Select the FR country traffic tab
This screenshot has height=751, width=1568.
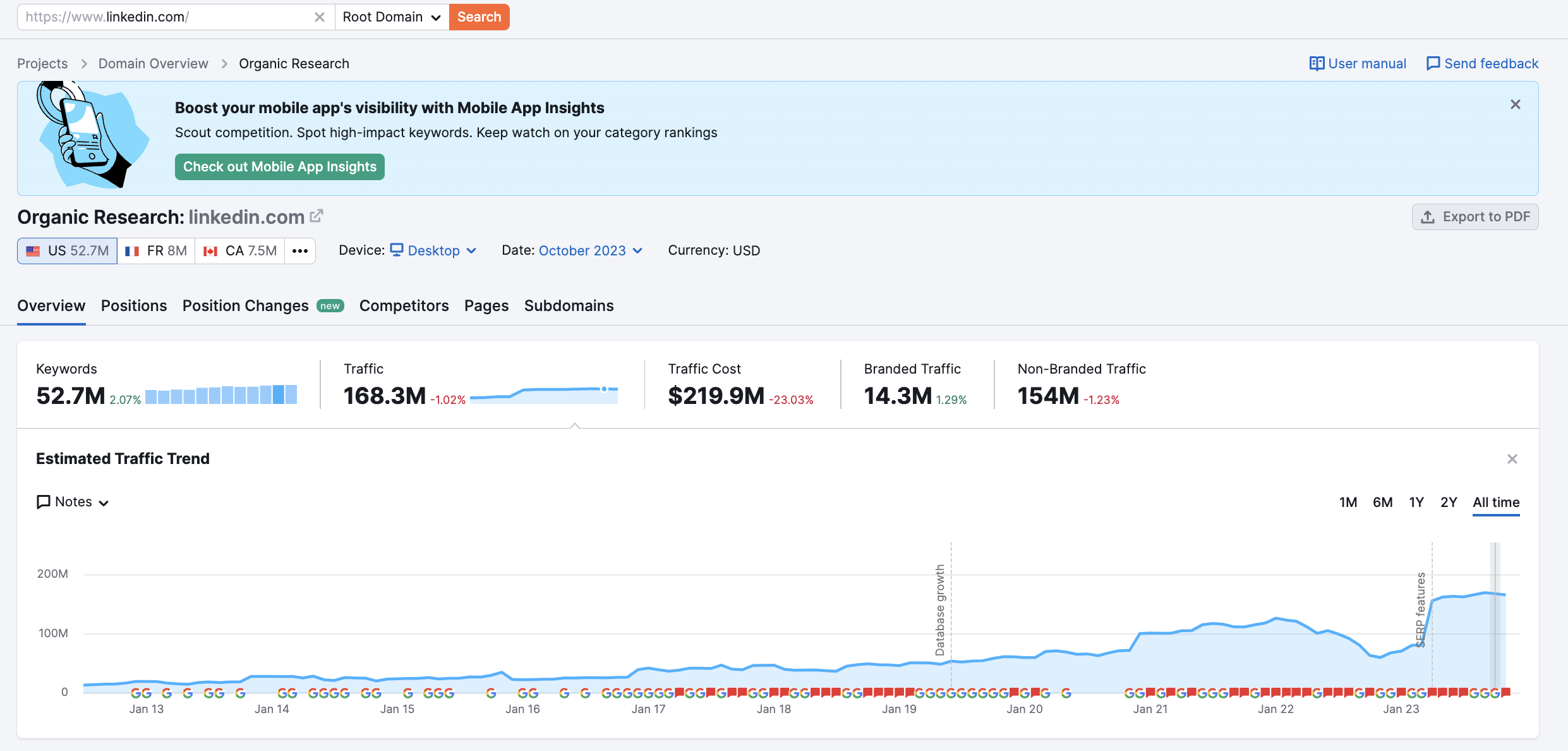click(155, 250)
